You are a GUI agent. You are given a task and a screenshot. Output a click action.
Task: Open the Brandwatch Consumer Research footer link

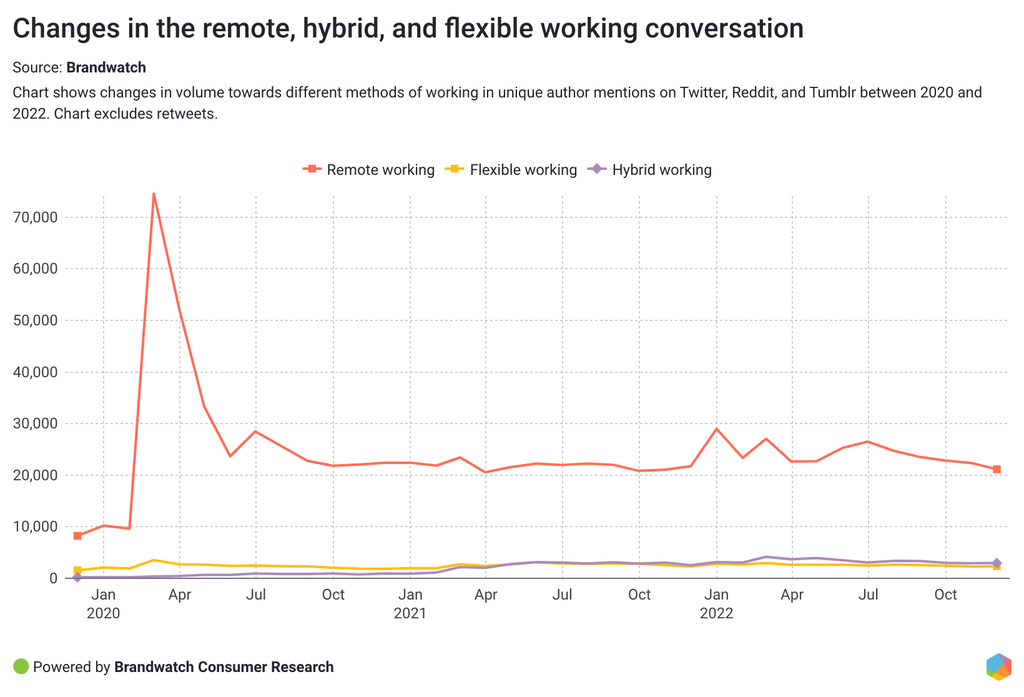point(224,667)
